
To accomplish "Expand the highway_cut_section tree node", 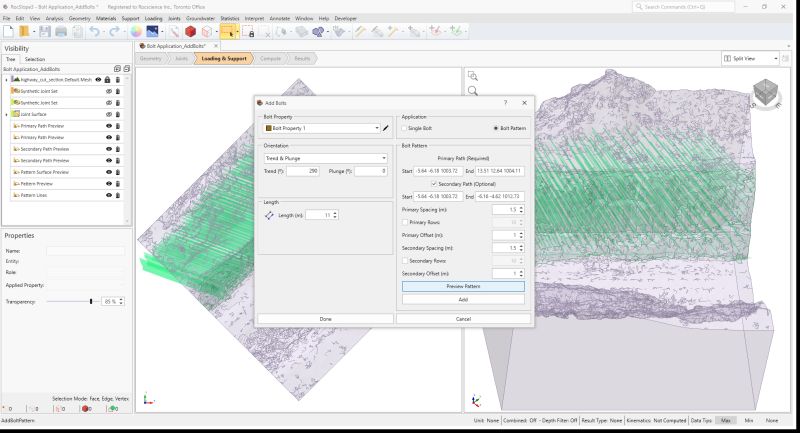I will [x=7, y=80].
